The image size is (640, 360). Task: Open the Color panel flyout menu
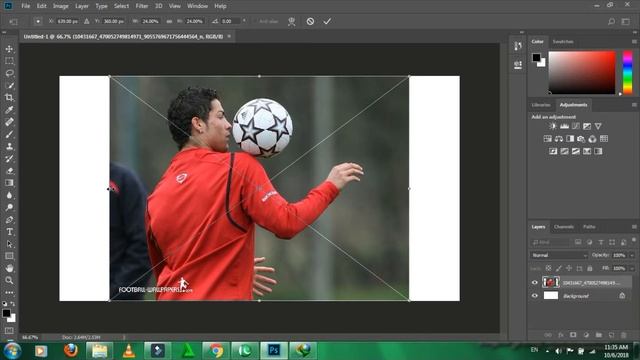tap(634, 42)
